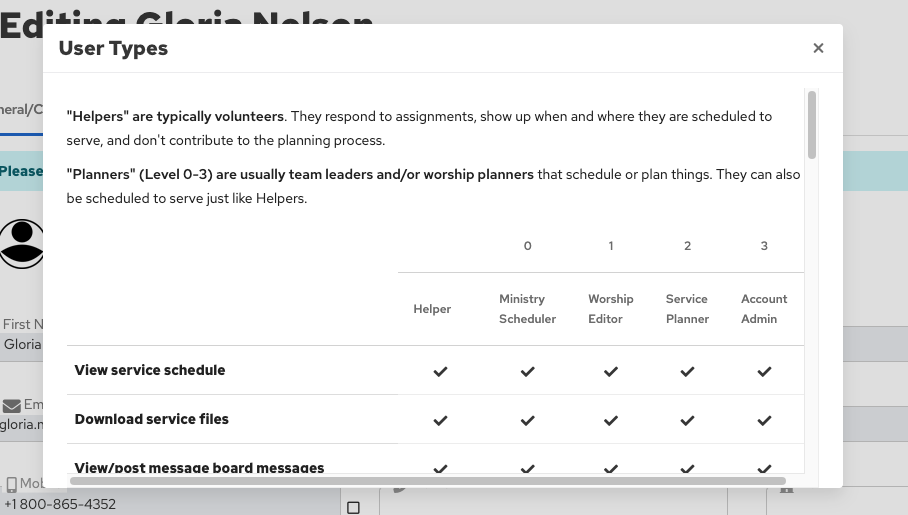908x515 pixels.
Task: Click Service Planner checkmark for View service schedule
Action: point(687,371)
